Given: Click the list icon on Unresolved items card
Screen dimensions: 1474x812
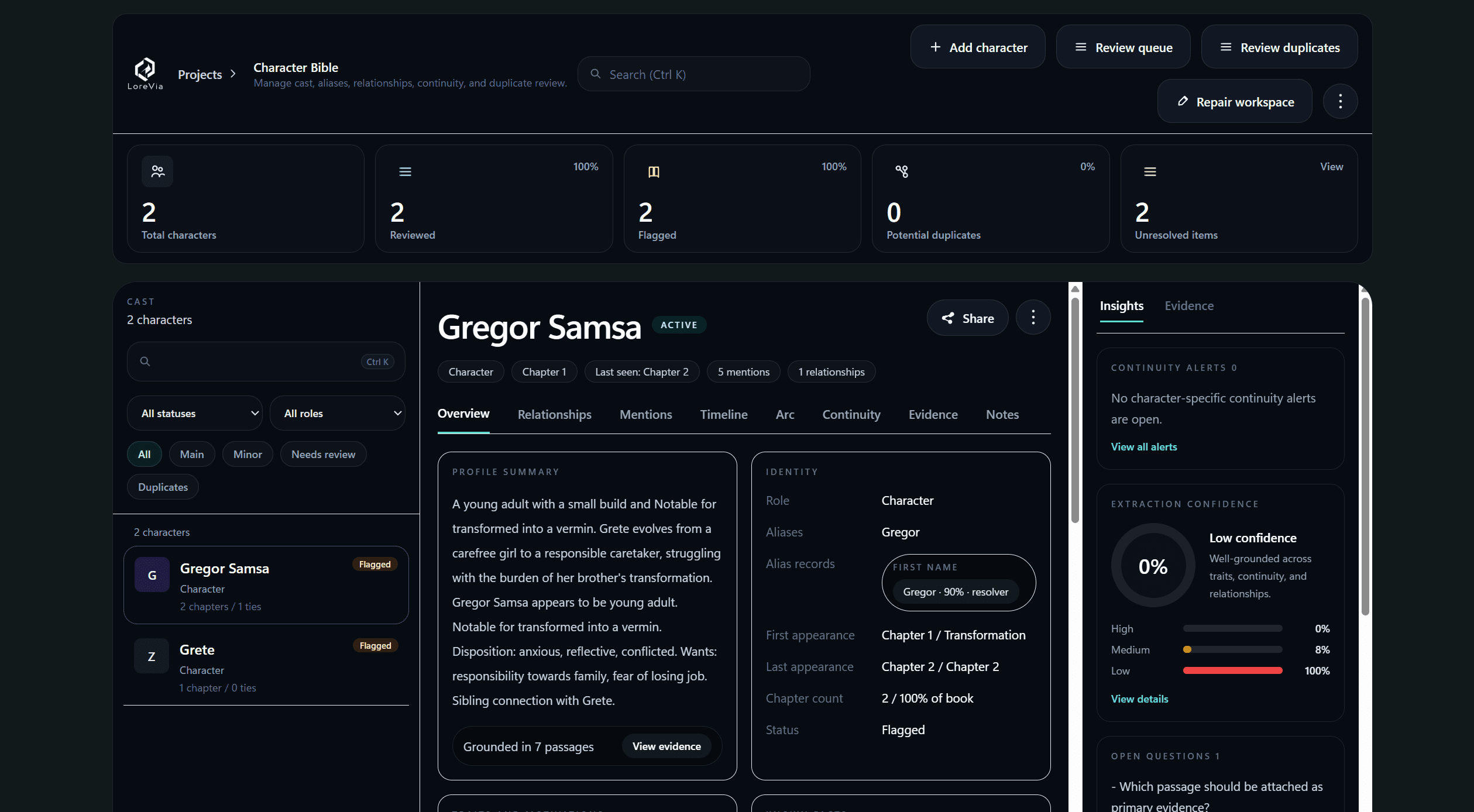Looking at the screenshot, I should coord(1150,171).
